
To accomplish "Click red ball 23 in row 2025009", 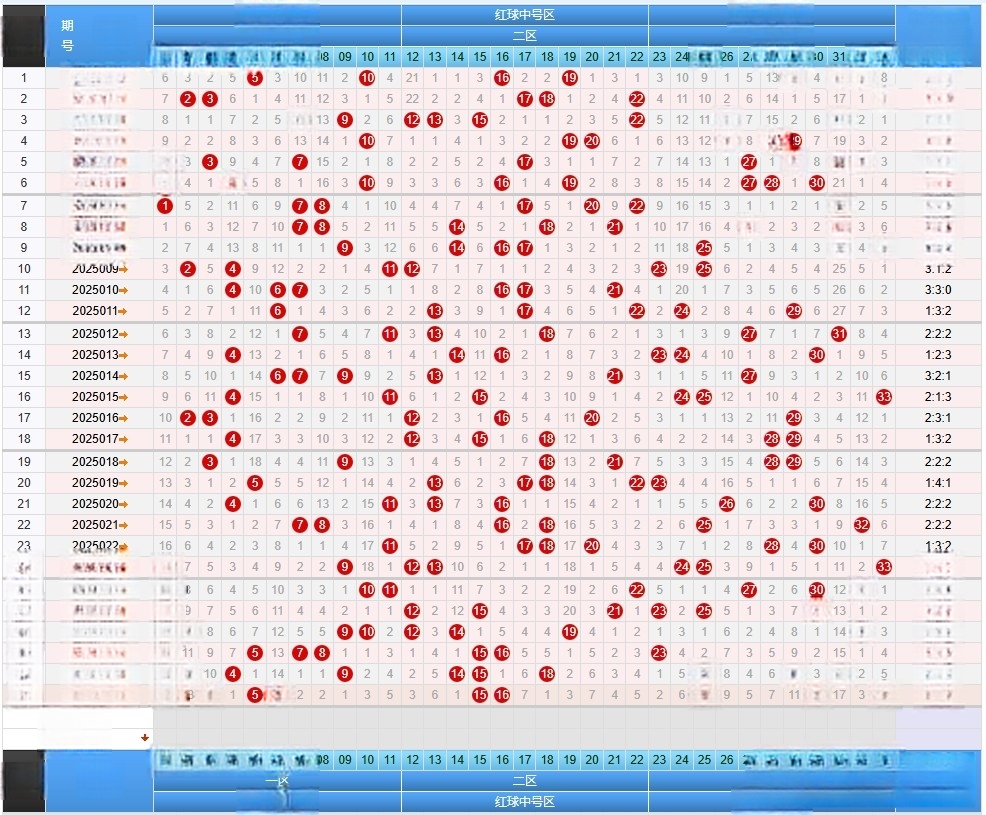I will tap(659, 269).
